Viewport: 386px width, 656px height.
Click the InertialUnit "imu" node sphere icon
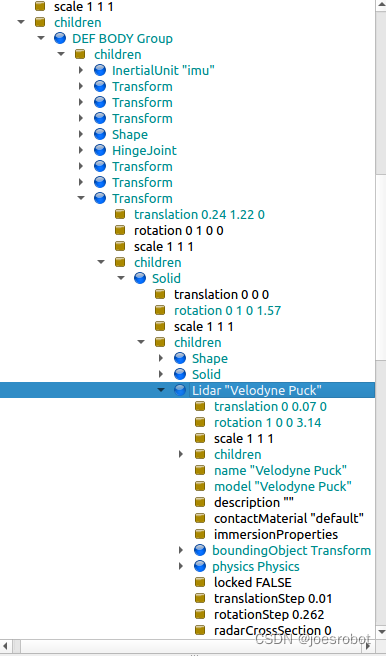[x=100, y=70]
